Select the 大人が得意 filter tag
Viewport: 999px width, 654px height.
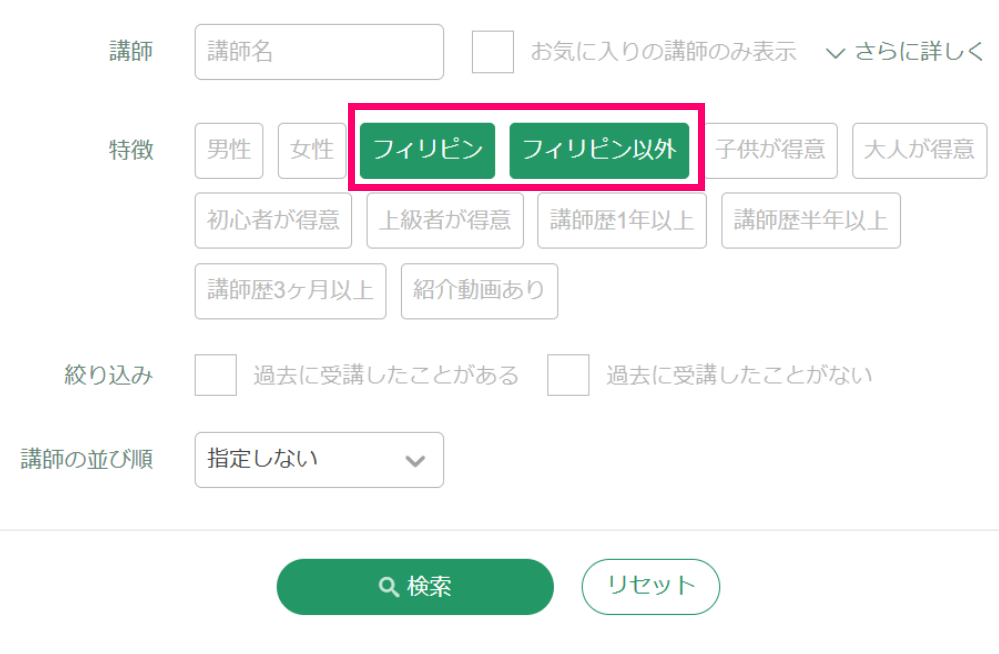pos(919,150)
